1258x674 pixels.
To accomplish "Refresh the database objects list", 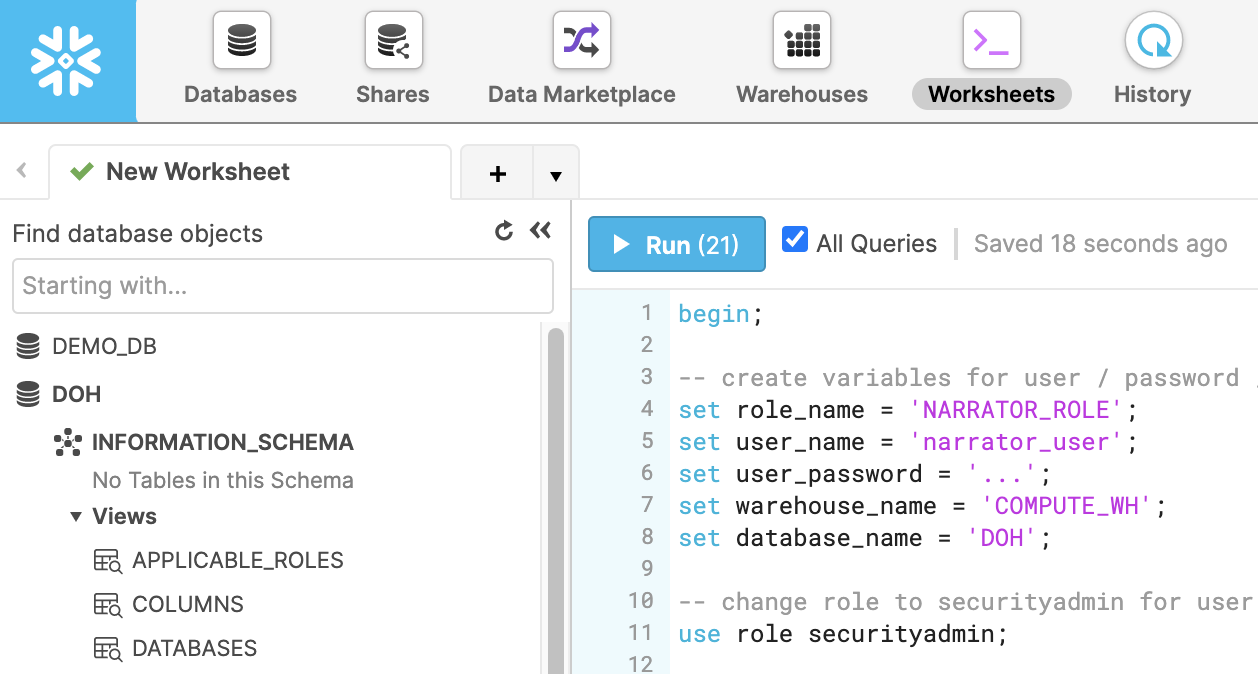I will 504,231.
